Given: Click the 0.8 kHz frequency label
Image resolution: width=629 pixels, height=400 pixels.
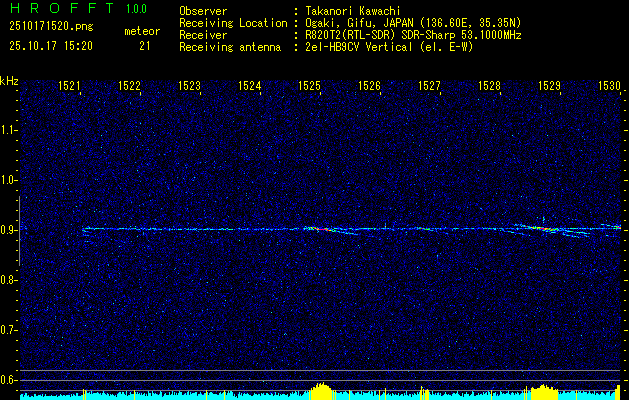Looking at the screenshot, I should 9,280.
